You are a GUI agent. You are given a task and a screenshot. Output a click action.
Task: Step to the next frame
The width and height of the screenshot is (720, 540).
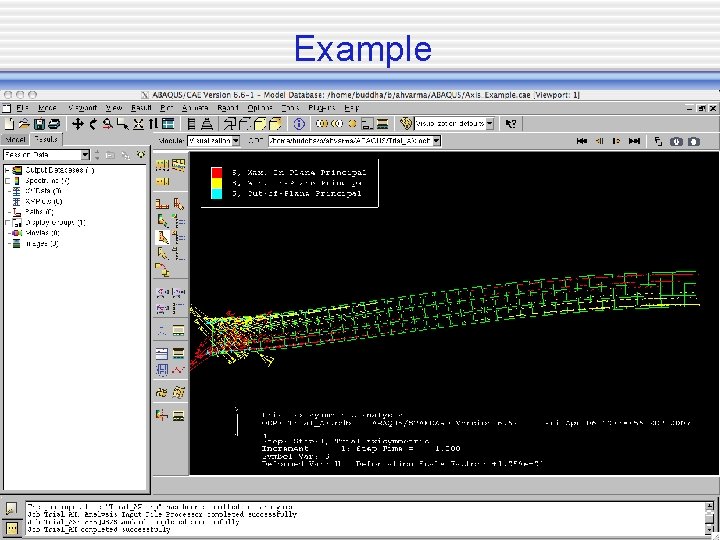[x=617, y=141]
